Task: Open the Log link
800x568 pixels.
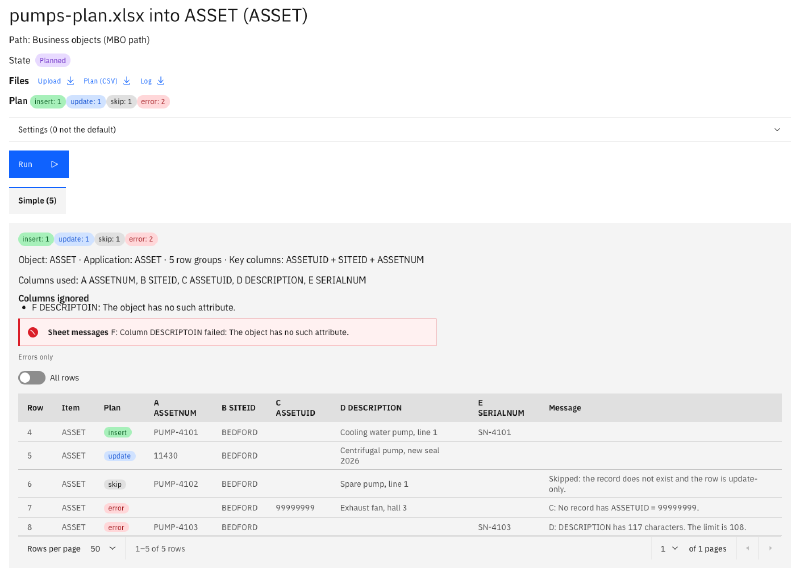Action: 146,81
